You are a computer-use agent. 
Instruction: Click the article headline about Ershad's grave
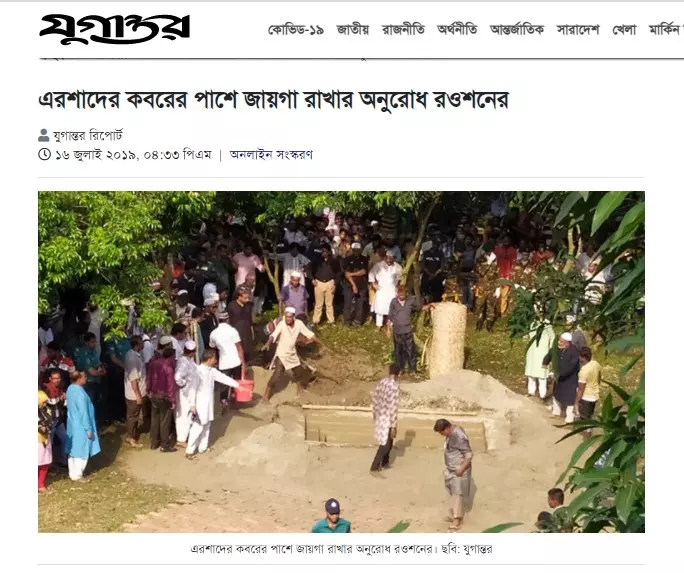(x=274, y=100)
